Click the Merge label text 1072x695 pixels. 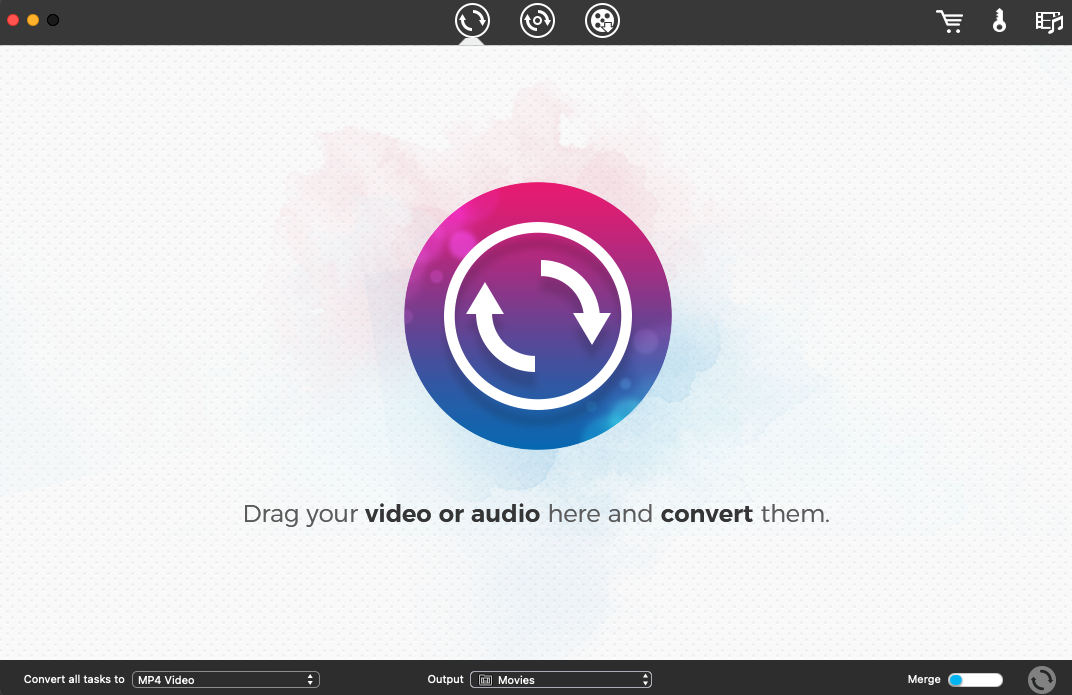click(x=924, y=680)
